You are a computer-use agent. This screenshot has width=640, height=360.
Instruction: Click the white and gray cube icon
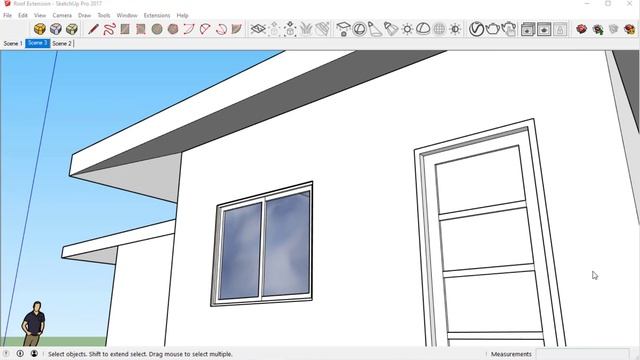[x=56, y=29]
